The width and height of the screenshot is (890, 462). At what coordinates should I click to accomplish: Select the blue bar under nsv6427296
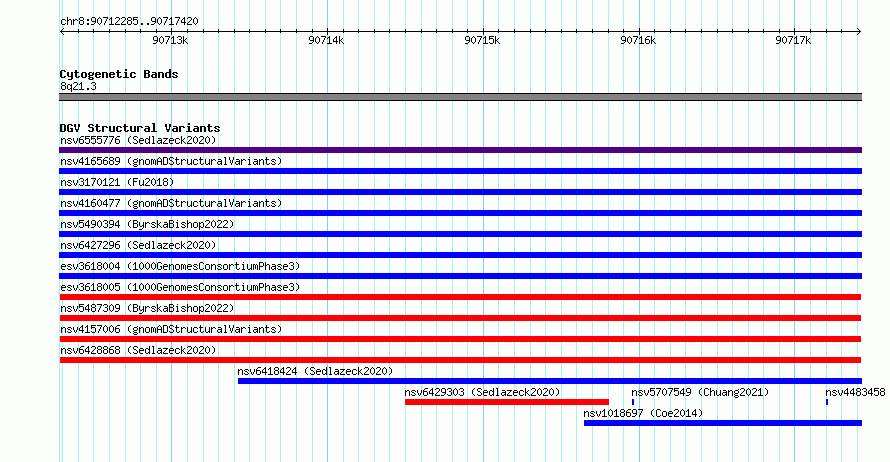tap(460, 255)
